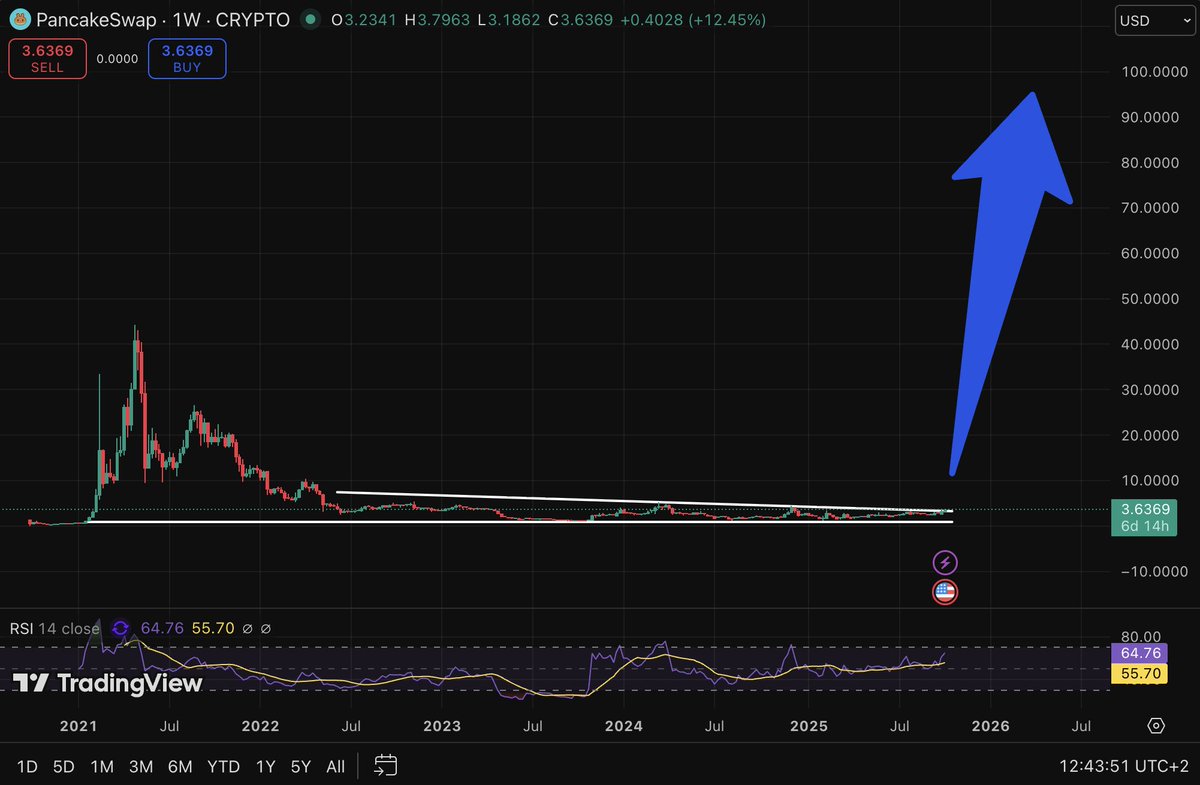
Task: Click the RSI 14 close legend label
Action: click(x=54, y=628)
